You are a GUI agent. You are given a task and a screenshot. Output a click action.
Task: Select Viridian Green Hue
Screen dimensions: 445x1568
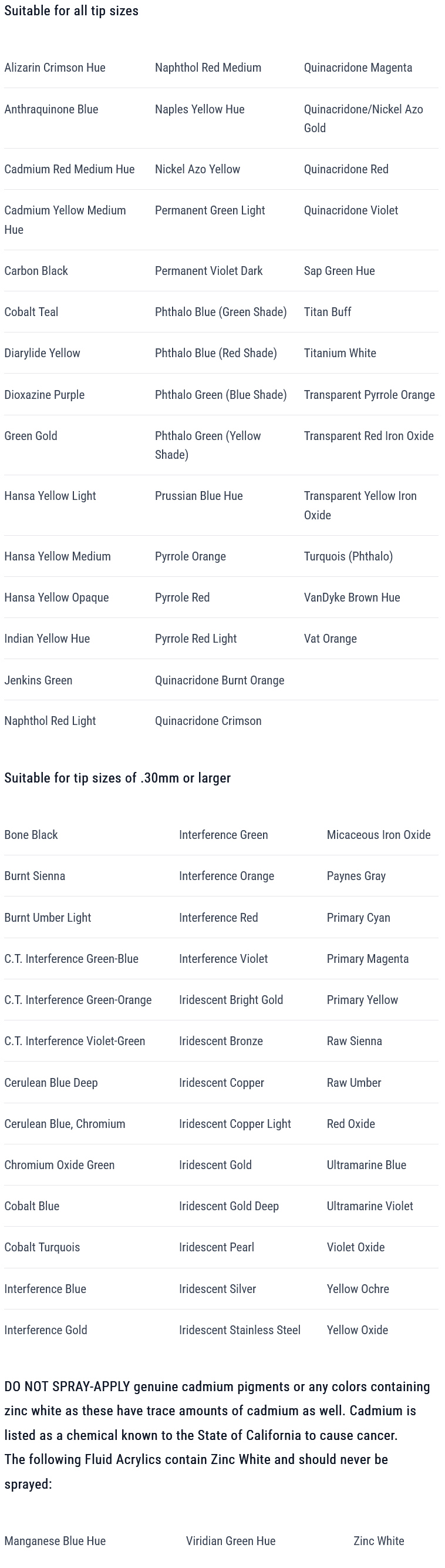pyautogui.click(x=230, y=1540)
